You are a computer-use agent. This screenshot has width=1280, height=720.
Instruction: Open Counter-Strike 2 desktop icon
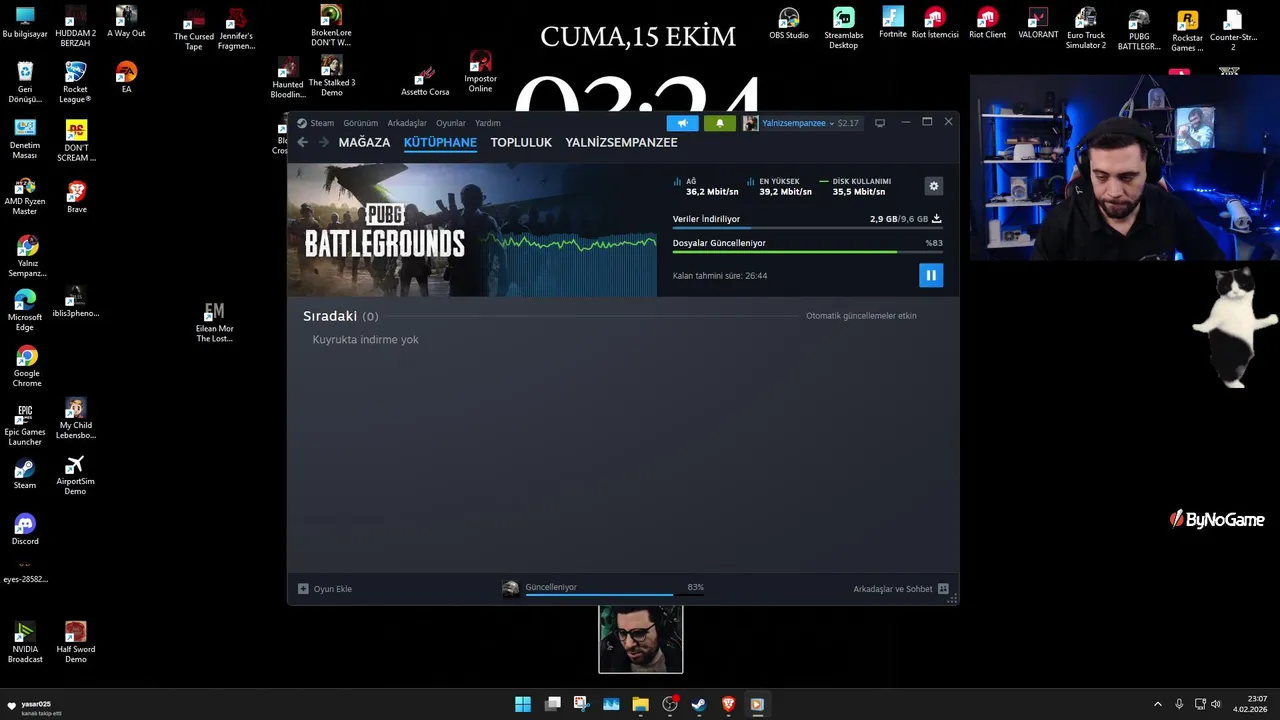pyautogui.click(x=1233, y=30)
